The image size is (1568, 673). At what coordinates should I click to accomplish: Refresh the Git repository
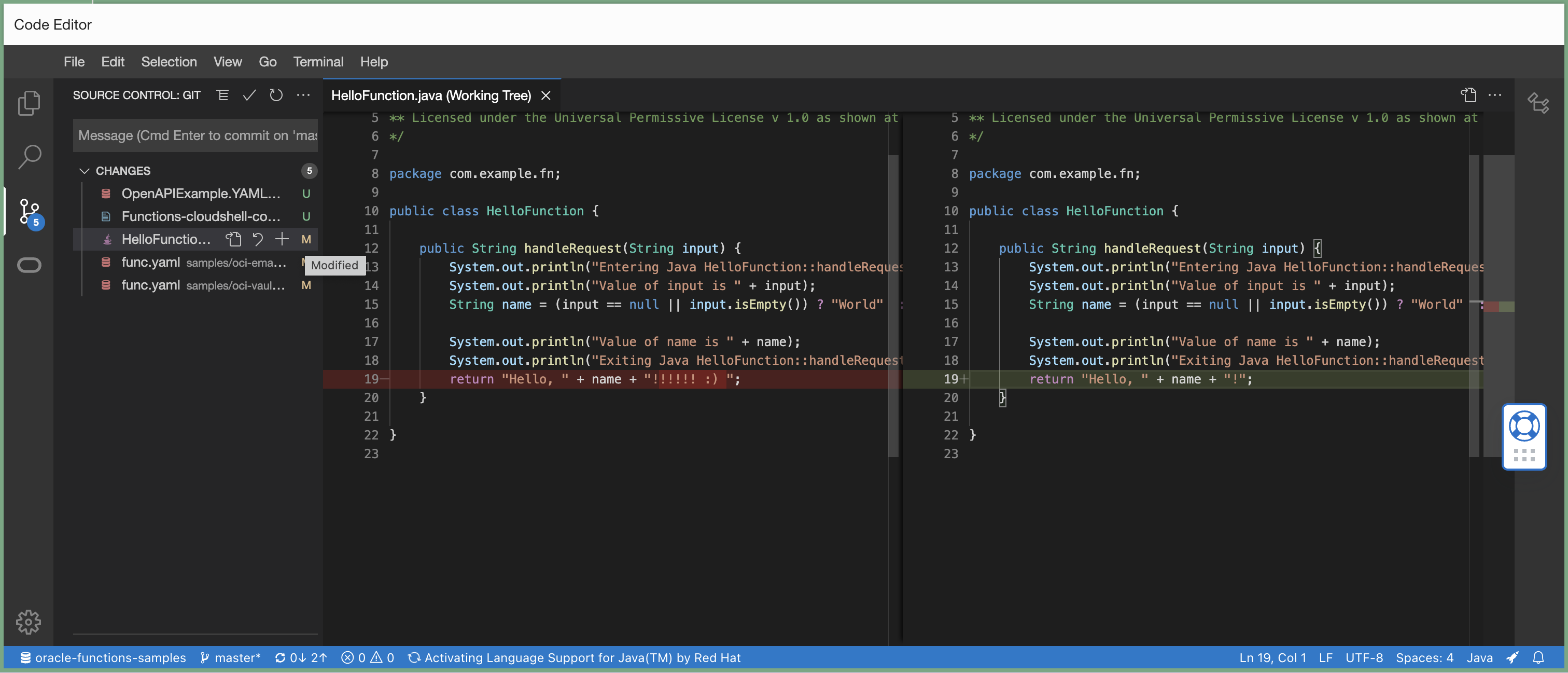coord(276,95)
